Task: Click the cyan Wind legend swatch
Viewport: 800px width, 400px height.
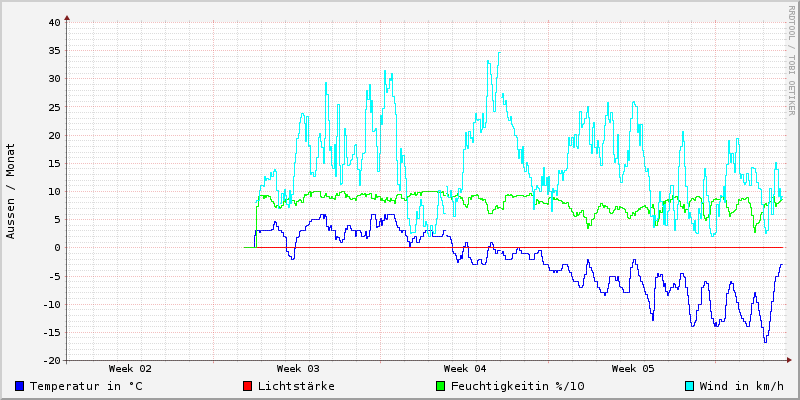Action: (689, 386)
